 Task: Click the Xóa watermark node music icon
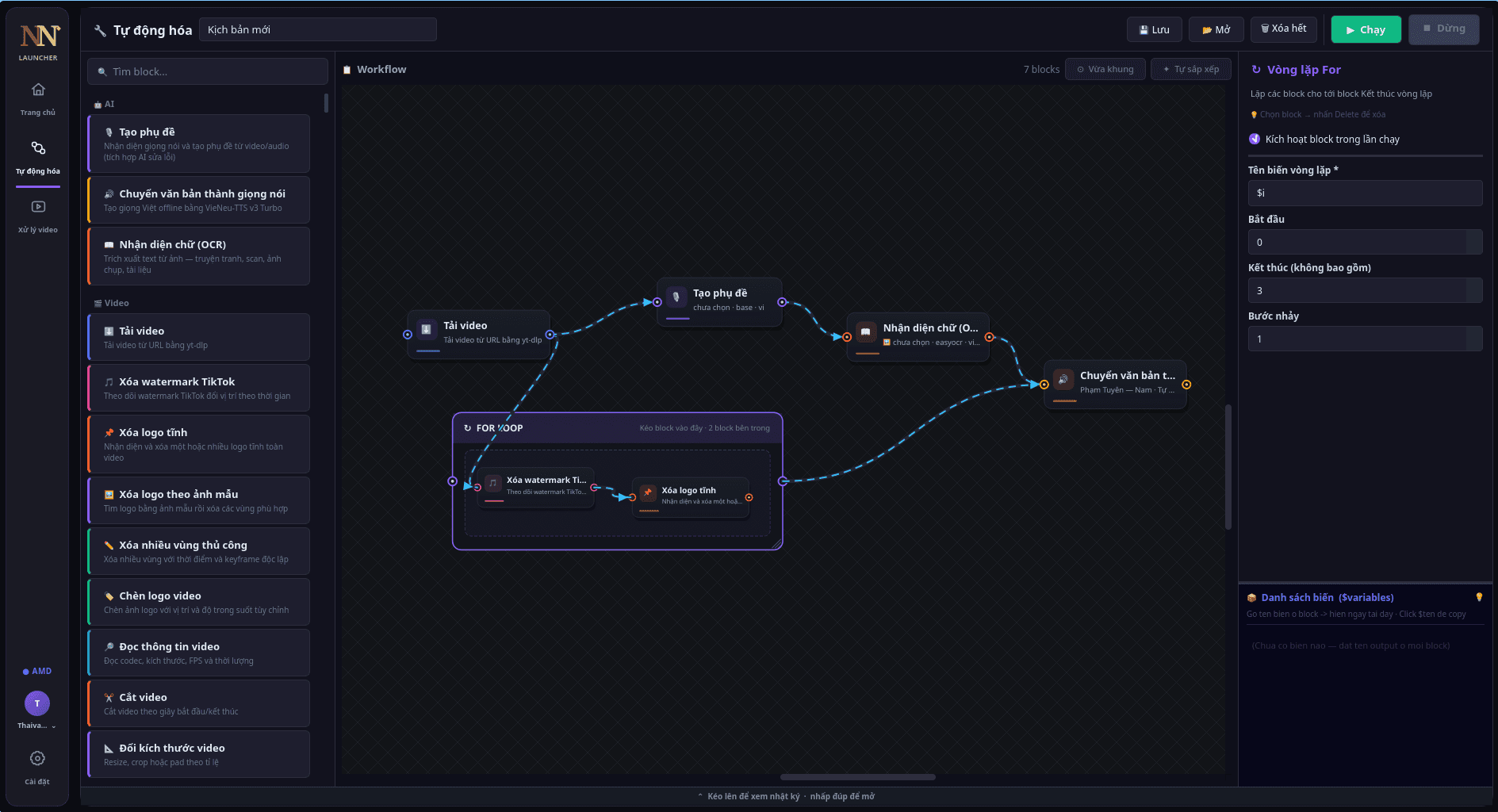coord(493,483)
